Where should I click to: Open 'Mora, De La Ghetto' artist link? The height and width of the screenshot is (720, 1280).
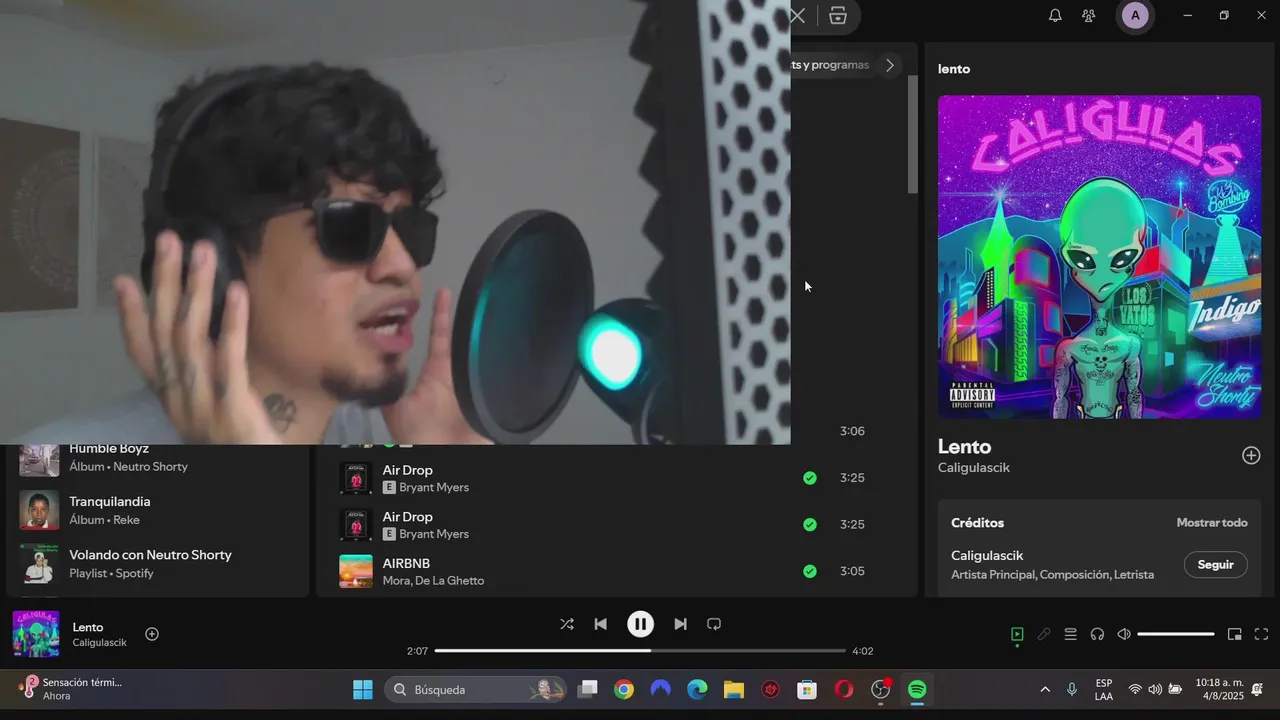pos(433,581)
